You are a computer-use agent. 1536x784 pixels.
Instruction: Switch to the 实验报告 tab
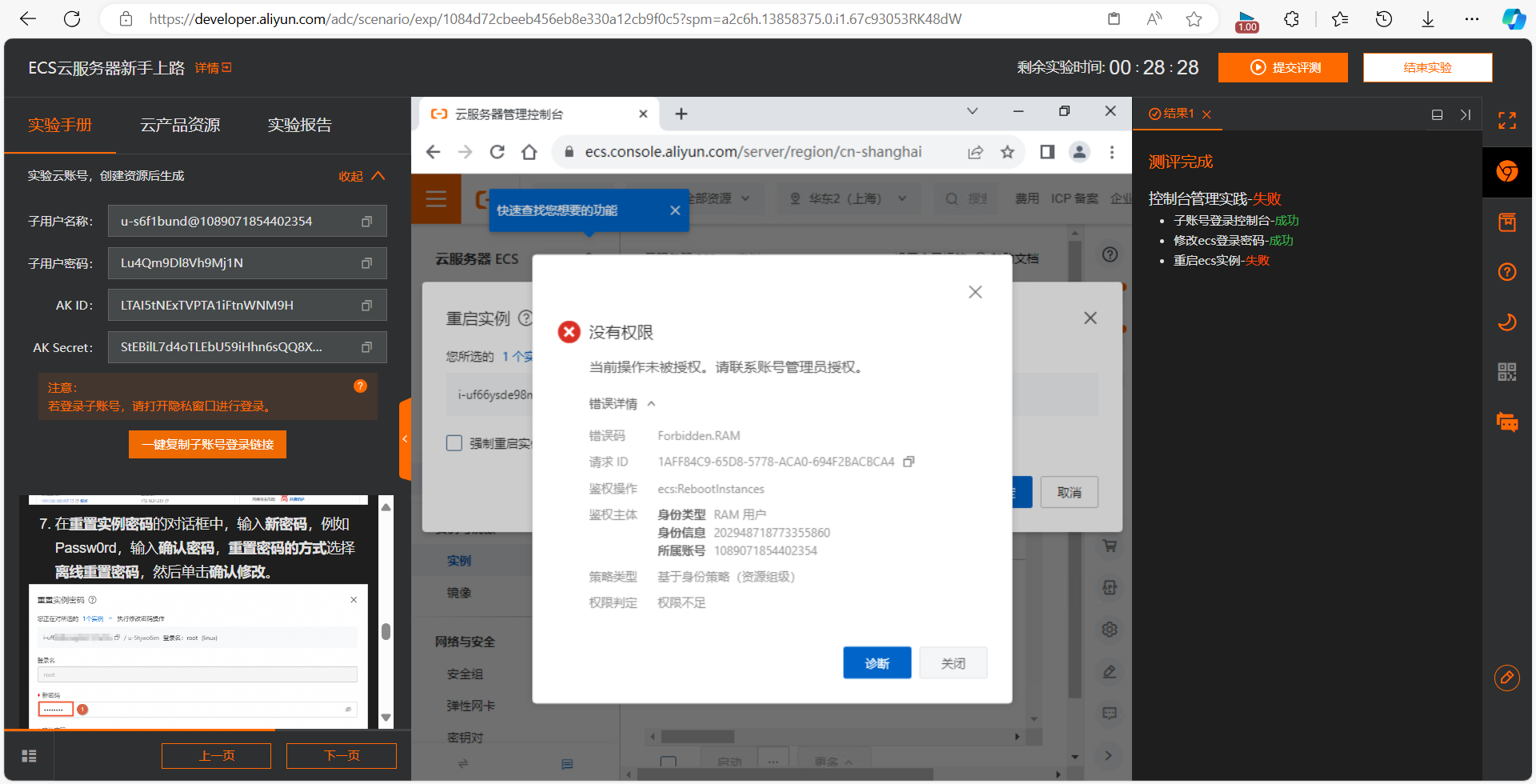[299, 125]
